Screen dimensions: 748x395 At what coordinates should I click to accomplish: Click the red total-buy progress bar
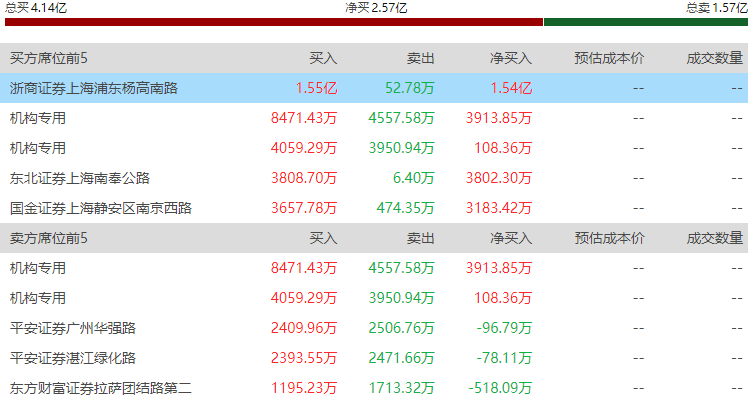click(274, 22)
